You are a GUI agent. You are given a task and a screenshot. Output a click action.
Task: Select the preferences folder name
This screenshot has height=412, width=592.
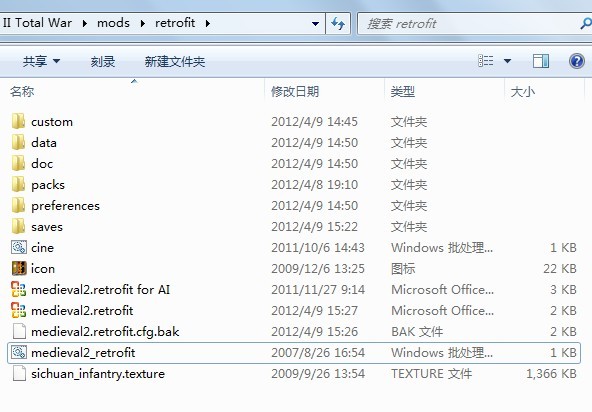(x=65, y=206)
